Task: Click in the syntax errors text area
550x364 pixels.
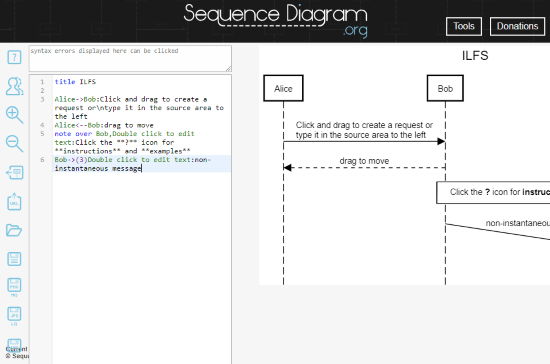Action: [130, 58]
